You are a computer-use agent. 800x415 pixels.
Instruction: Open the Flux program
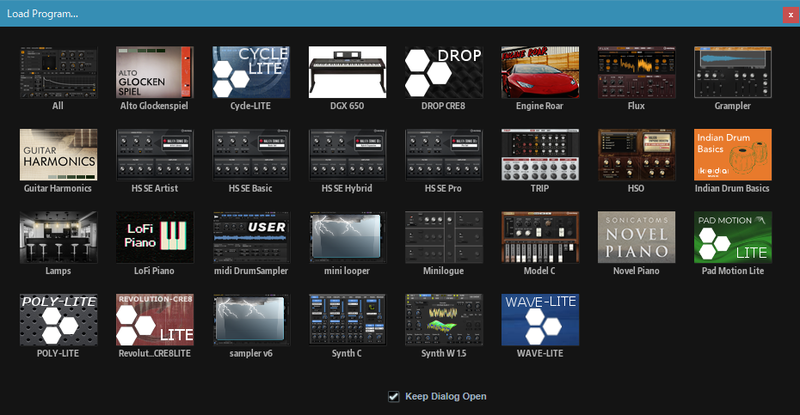pyautogui.click(x=637, y=72)
